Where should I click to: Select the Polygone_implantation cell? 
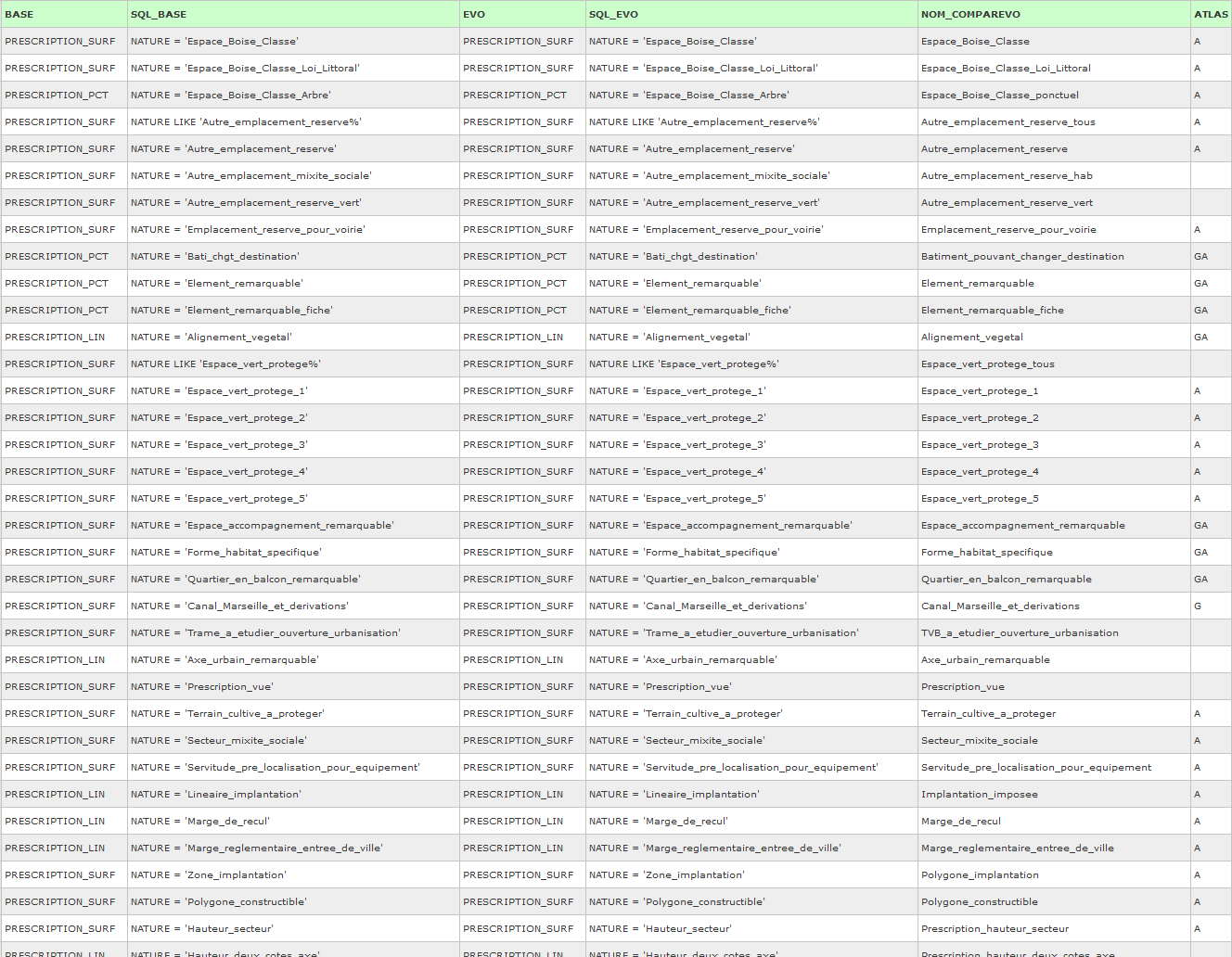click(979, 874)
